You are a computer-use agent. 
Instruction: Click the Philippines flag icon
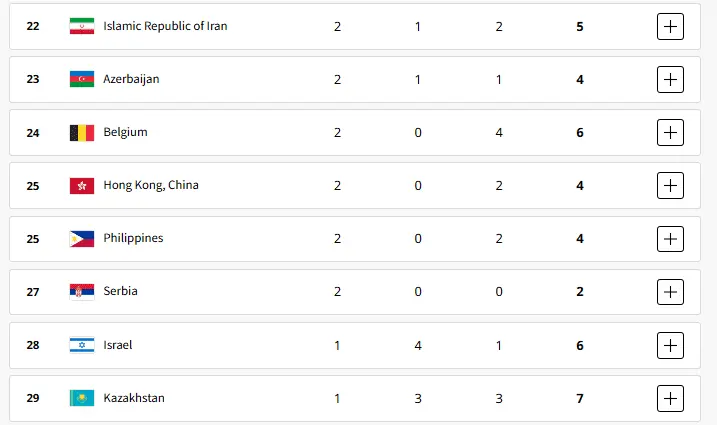click(81, 238)
